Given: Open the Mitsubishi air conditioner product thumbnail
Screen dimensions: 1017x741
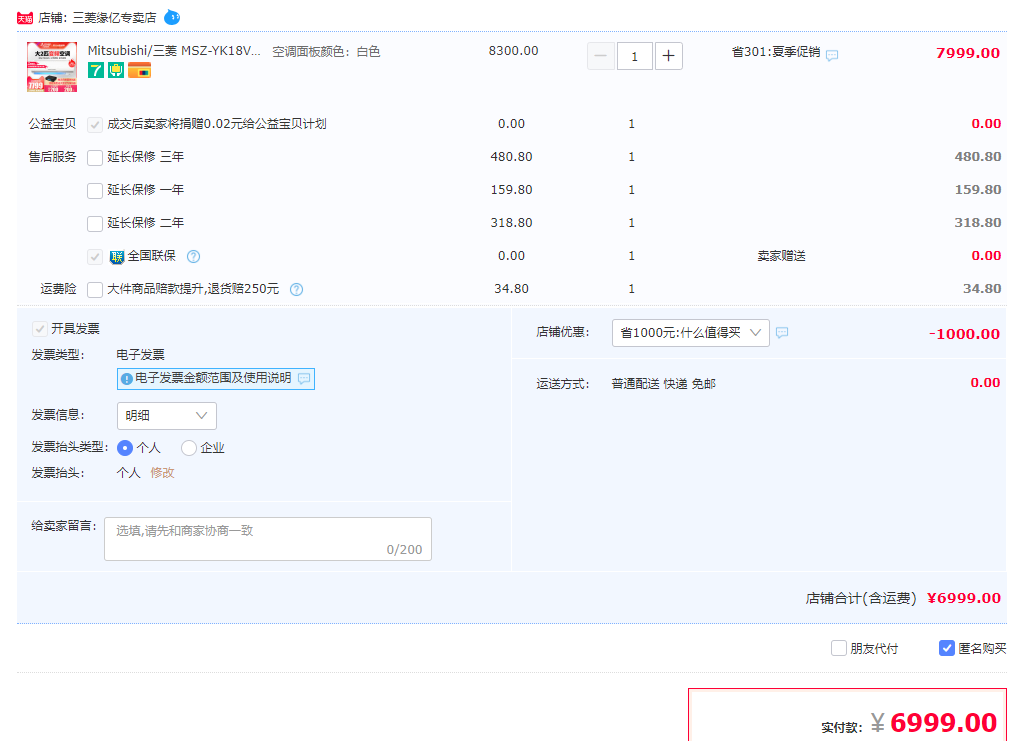Looking at the screenshot, I should coord(52,67).
